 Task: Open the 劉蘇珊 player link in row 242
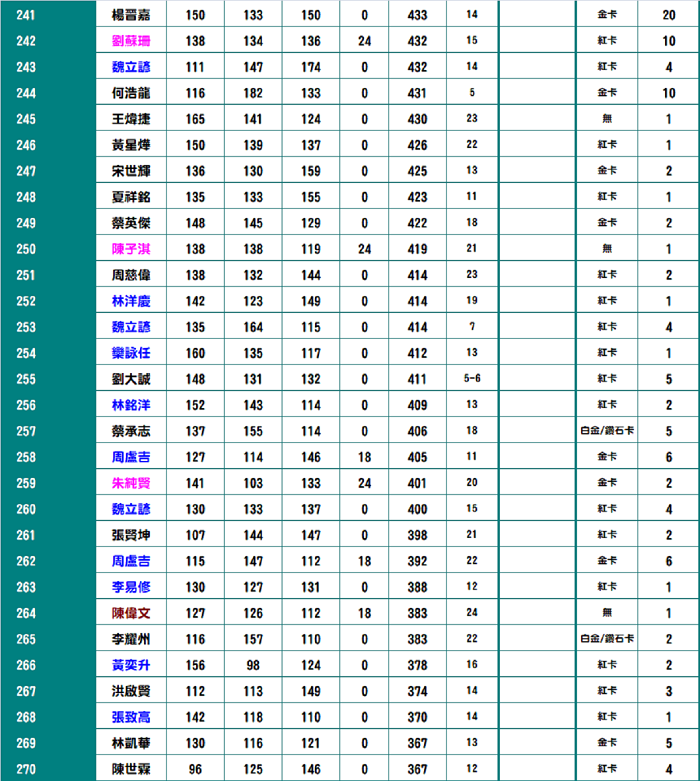tap(131, 41)
